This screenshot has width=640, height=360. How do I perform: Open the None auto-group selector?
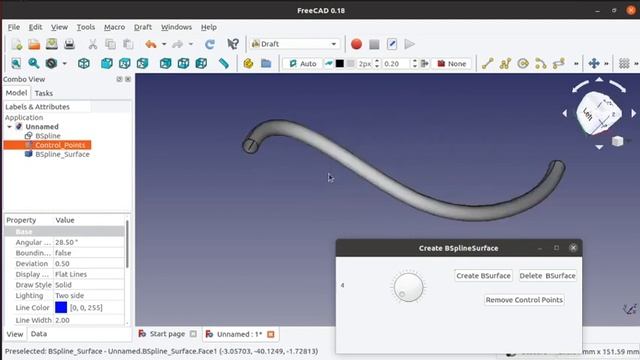[x=451, y=64]
